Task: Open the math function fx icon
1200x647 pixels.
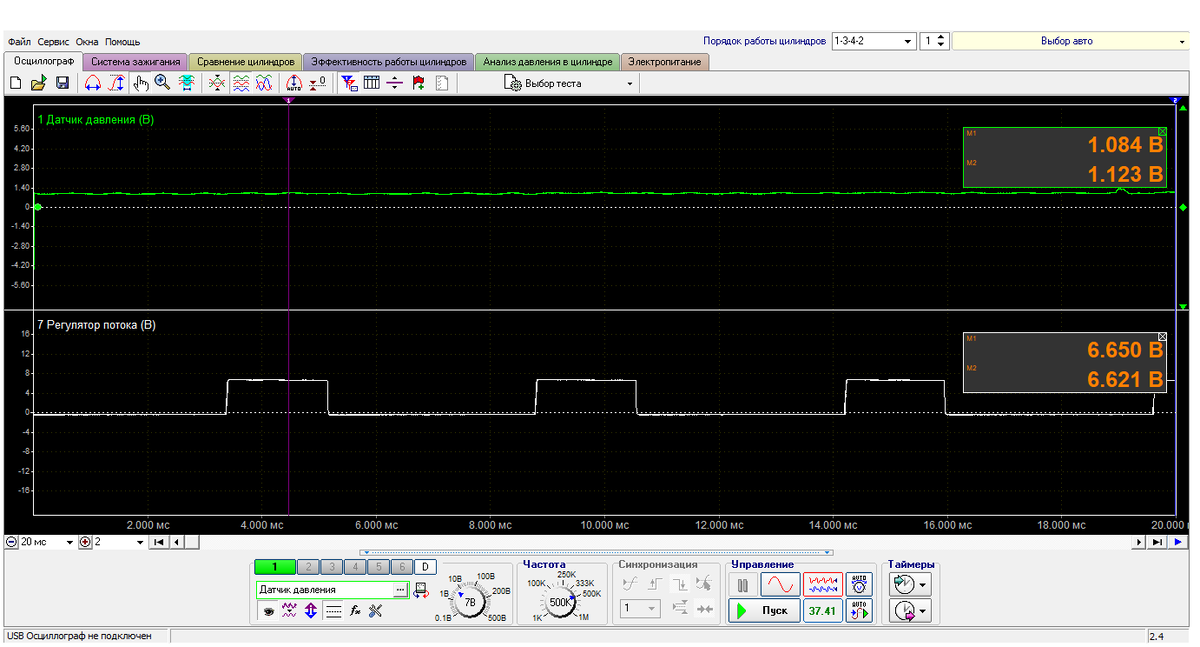Action: coord(355,611)
